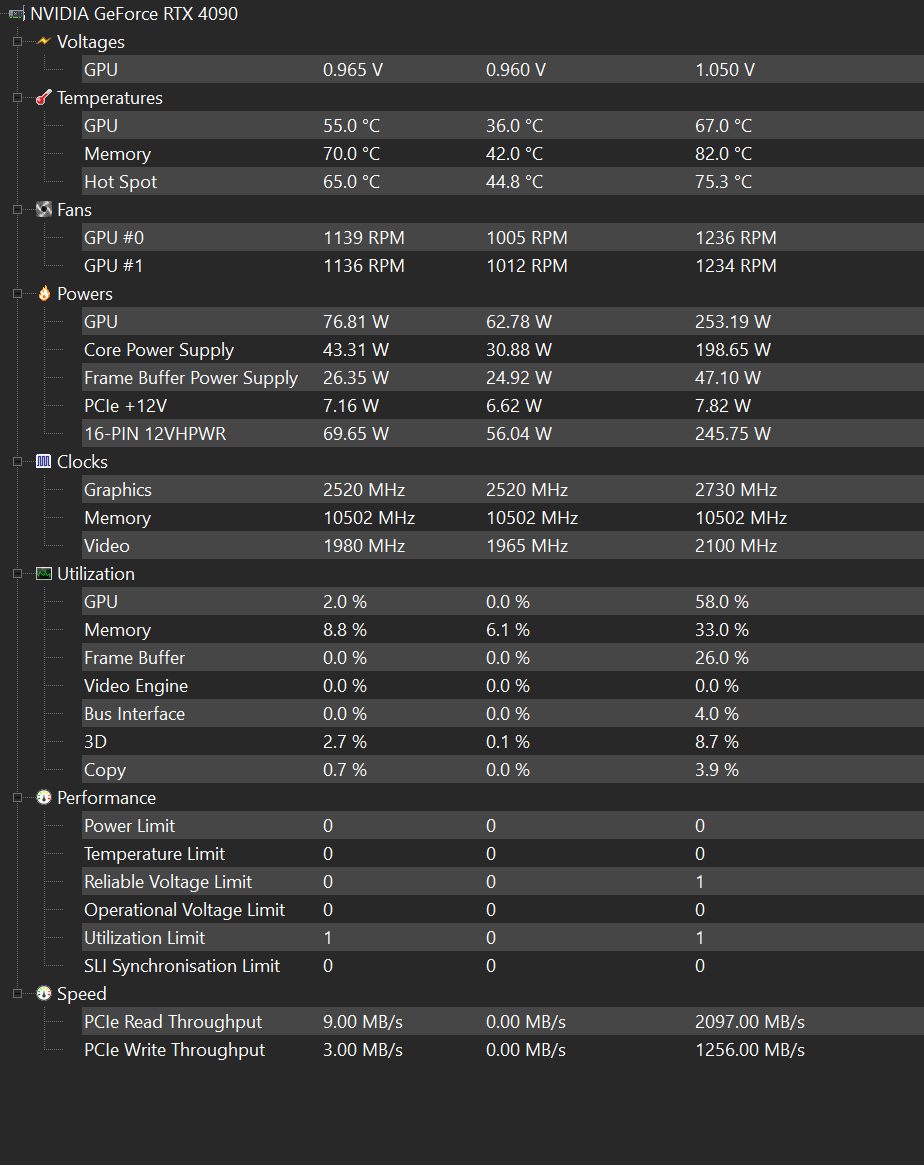This screenshot has width=924, height=1165.
Task: Select the PCIe Read Throughput row
Action: point(503,1022)
